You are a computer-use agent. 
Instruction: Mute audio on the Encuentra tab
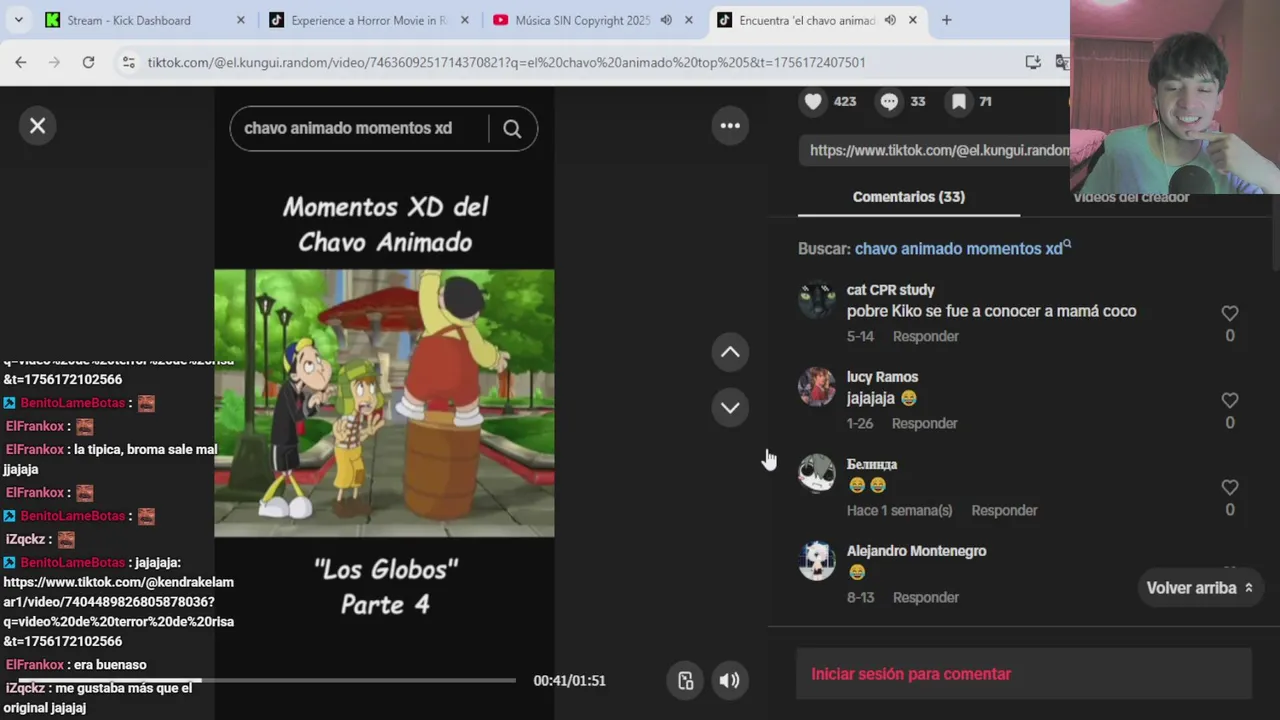tap(890, 20)
